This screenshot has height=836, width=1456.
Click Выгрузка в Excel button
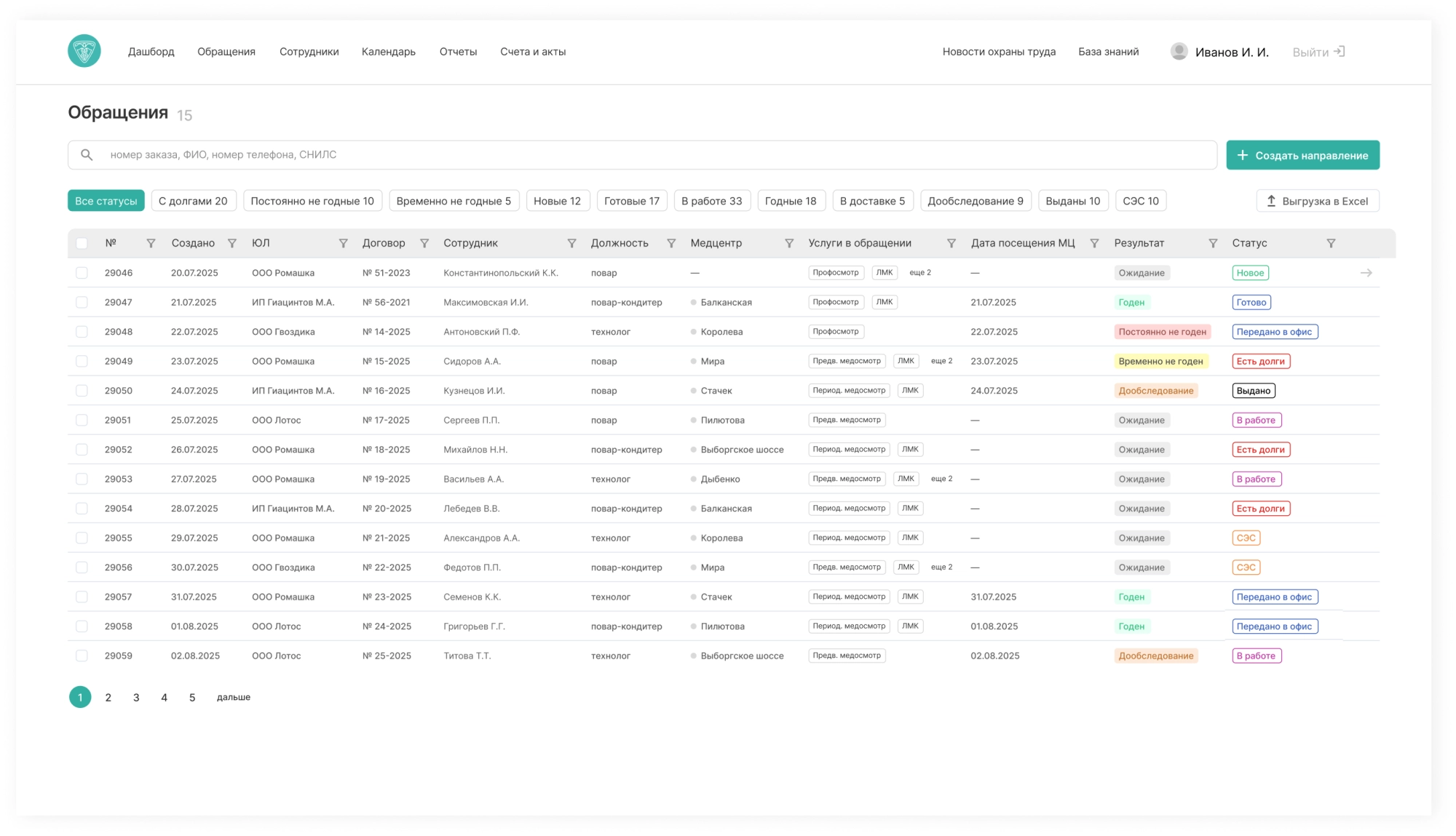click(x=1317, y=202)
